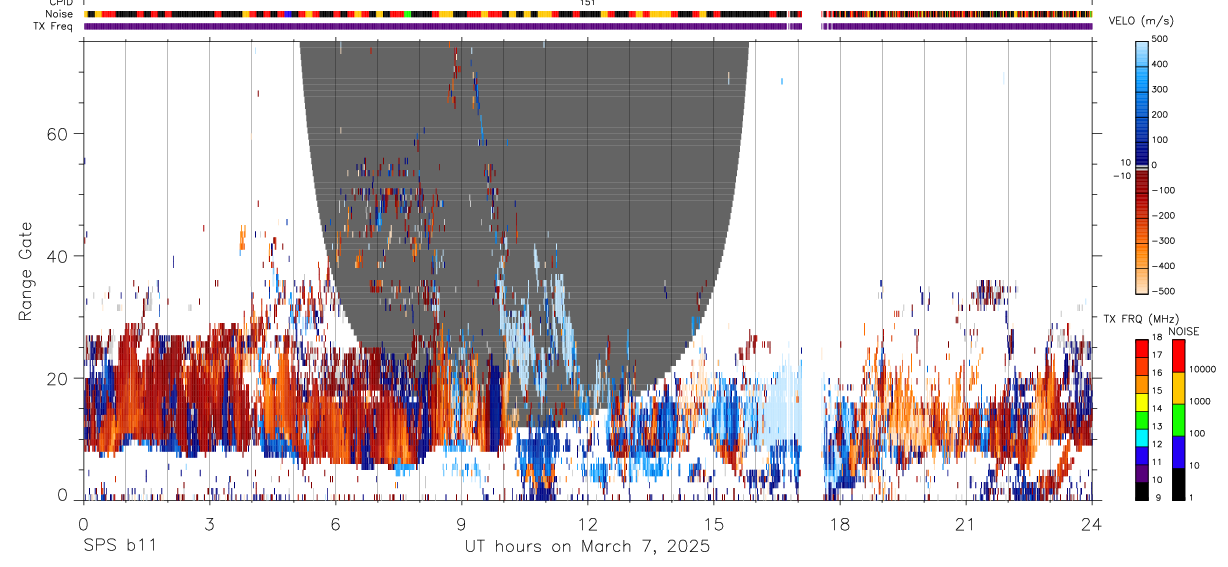The width and height of the screenshot is (1228, 567).
Task: Click the '15' tick on UT hours axis
Action: (713, 524)
